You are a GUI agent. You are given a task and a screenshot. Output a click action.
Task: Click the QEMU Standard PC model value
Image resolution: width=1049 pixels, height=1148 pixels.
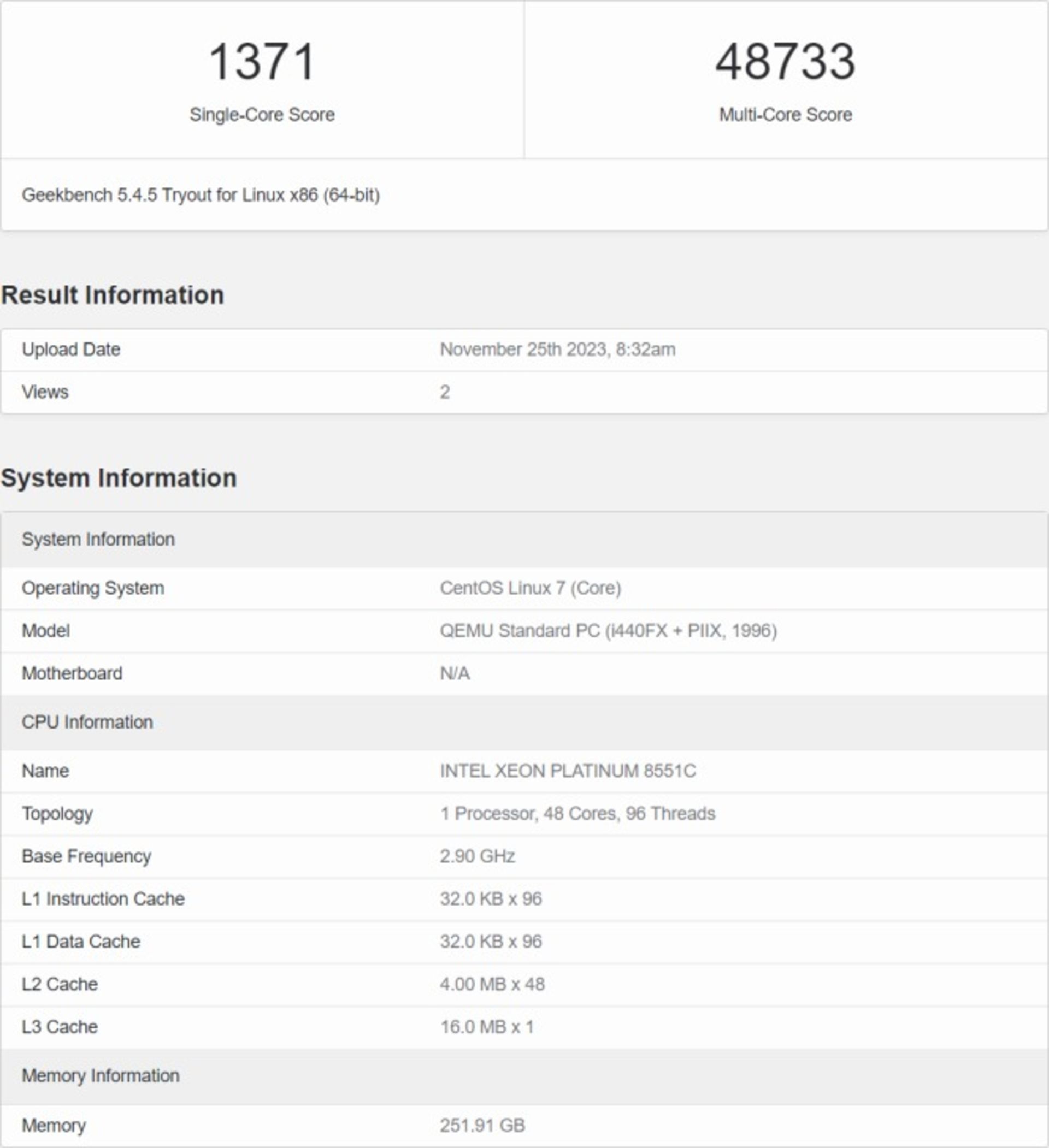(x=608, y=630)
